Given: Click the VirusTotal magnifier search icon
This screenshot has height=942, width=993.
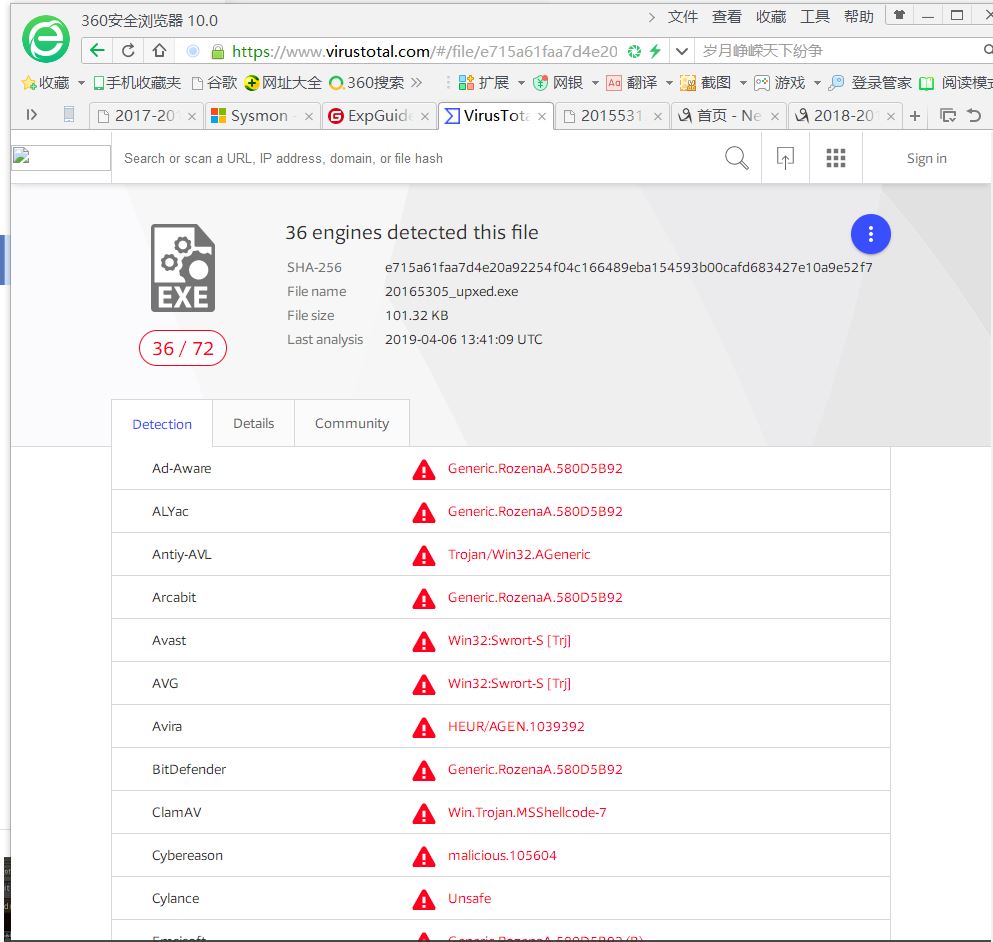Looking at the screenshot, I should (x=737, y=158).
